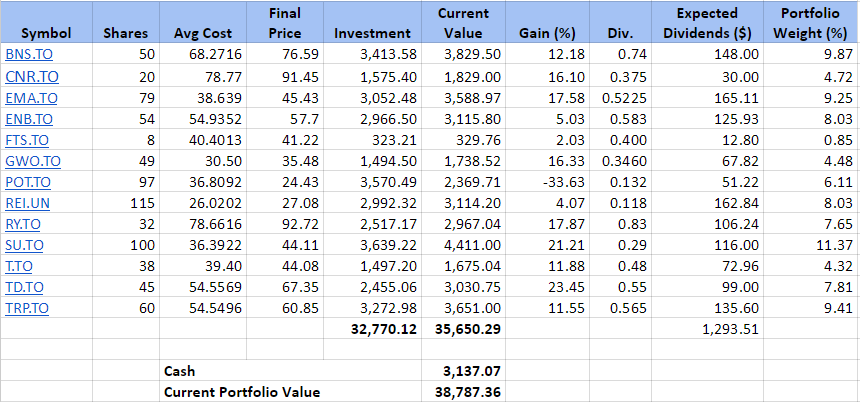Select GWO.TO avg cost 30.50

pyautogui.click(x=202, y=161)
